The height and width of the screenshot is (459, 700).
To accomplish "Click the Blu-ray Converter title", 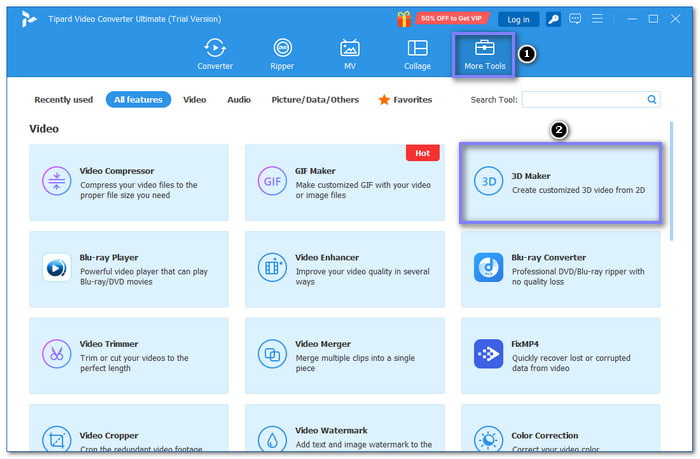I will pyautogui.click(x=549, y=258).
